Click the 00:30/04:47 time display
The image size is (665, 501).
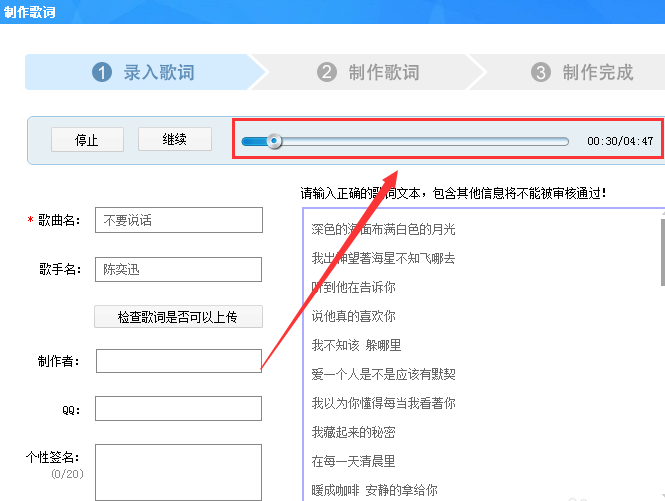coord(620,141)
